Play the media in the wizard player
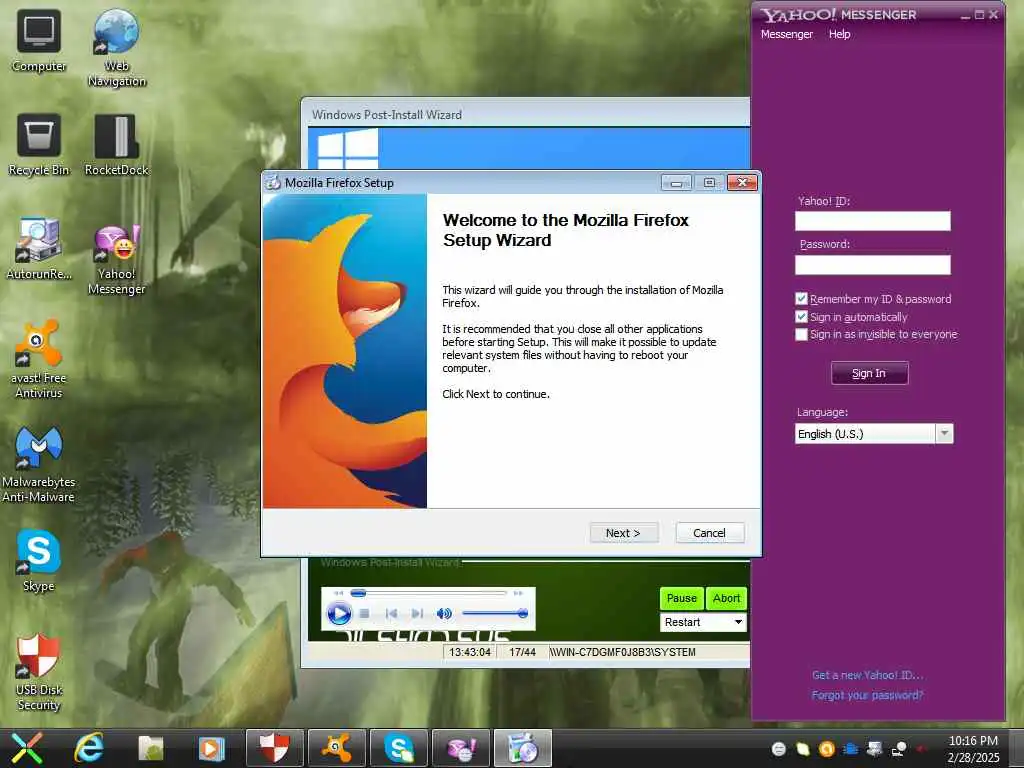This screenshot has height=768, width=1024. [338, 613]
